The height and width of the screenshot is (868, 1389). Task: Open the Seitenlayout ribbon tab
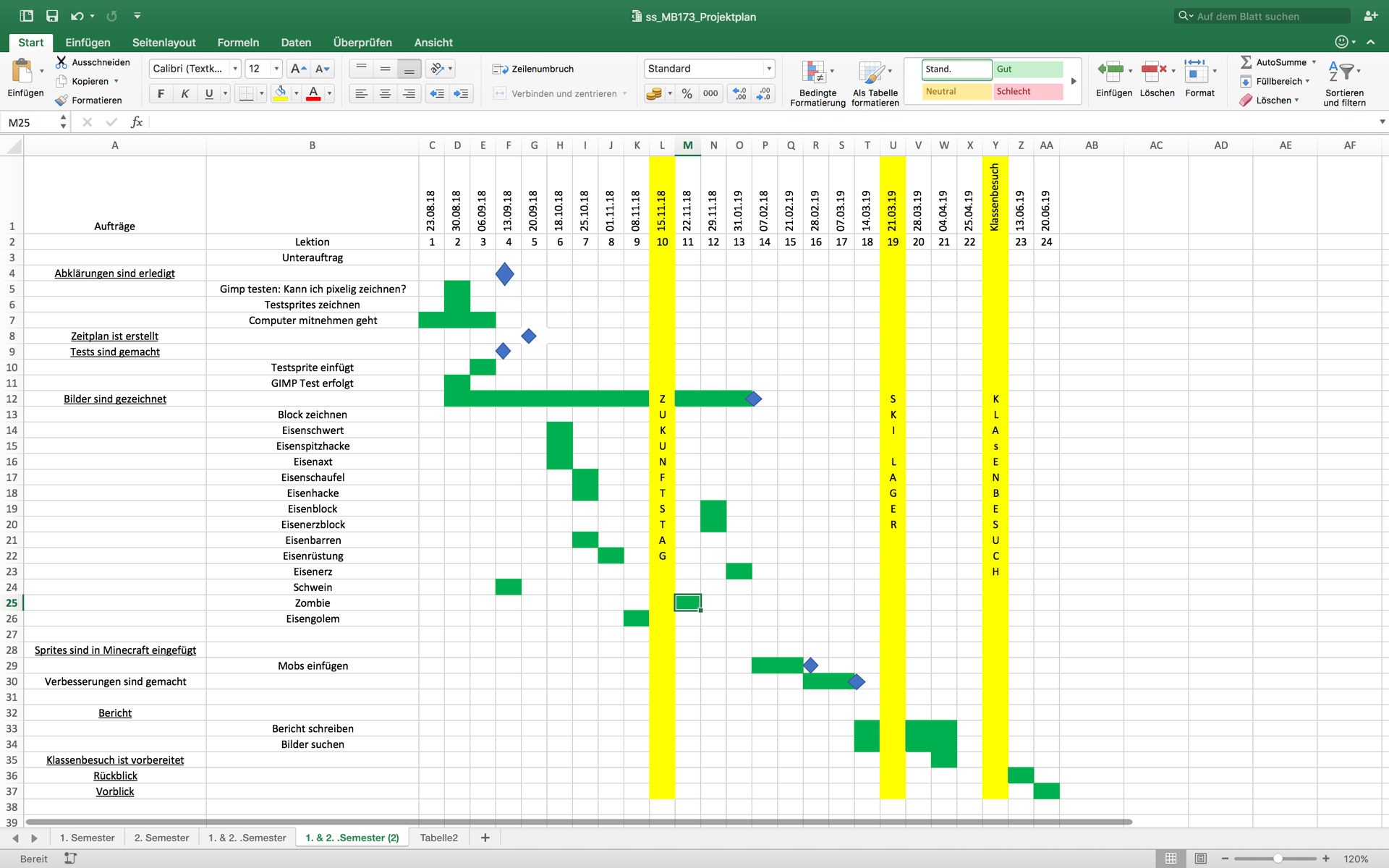click(x=163, y=43)
